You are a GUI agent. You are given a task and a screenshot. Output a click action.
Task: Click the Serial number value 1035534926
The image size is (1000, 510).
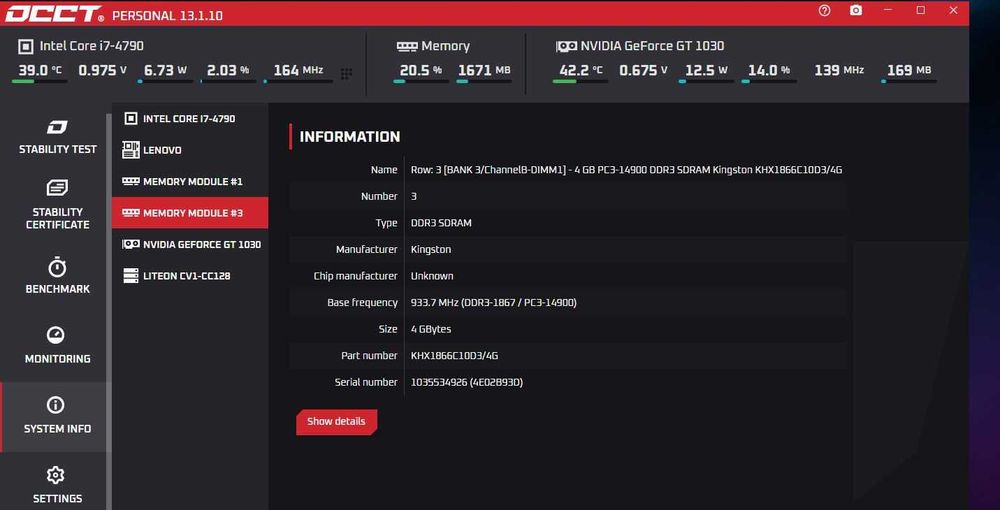coord(467,382)
